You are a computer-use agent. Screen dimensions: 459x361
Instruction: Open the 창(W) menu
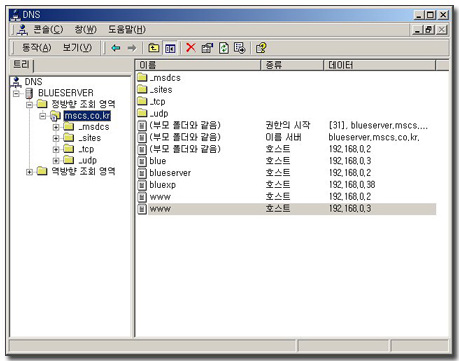click(86, 30)
